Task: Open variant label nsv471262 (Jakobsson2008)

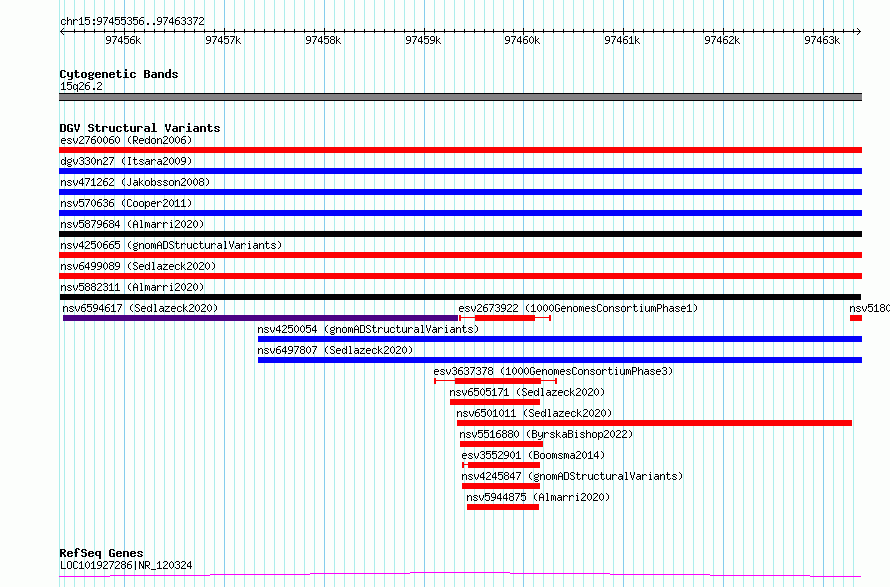Action: pos(135,182)
